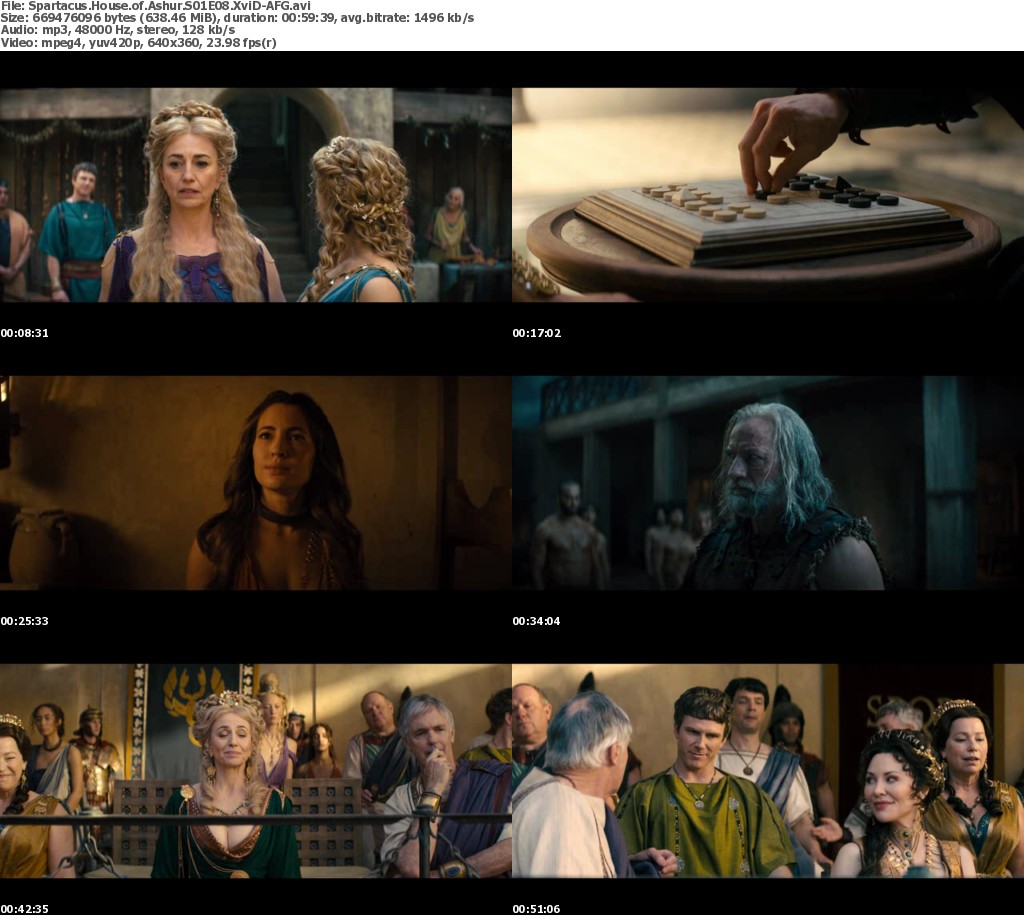The width and height of the screenshot is (1024, 915).
Task: Open the thumbnail with two blonde women
Action: tap(255, 195)
